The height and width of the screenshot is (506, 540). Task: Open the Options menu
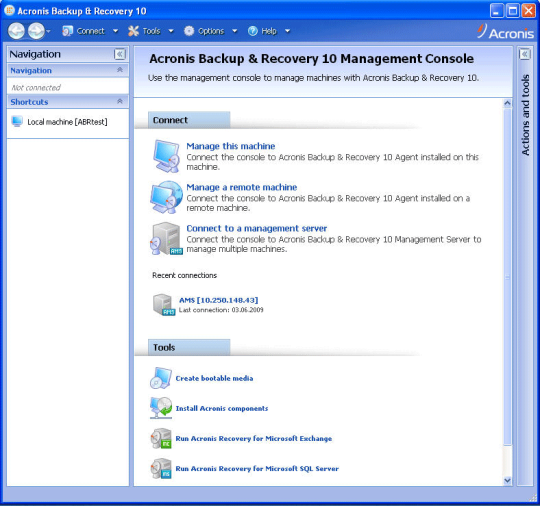211,31
